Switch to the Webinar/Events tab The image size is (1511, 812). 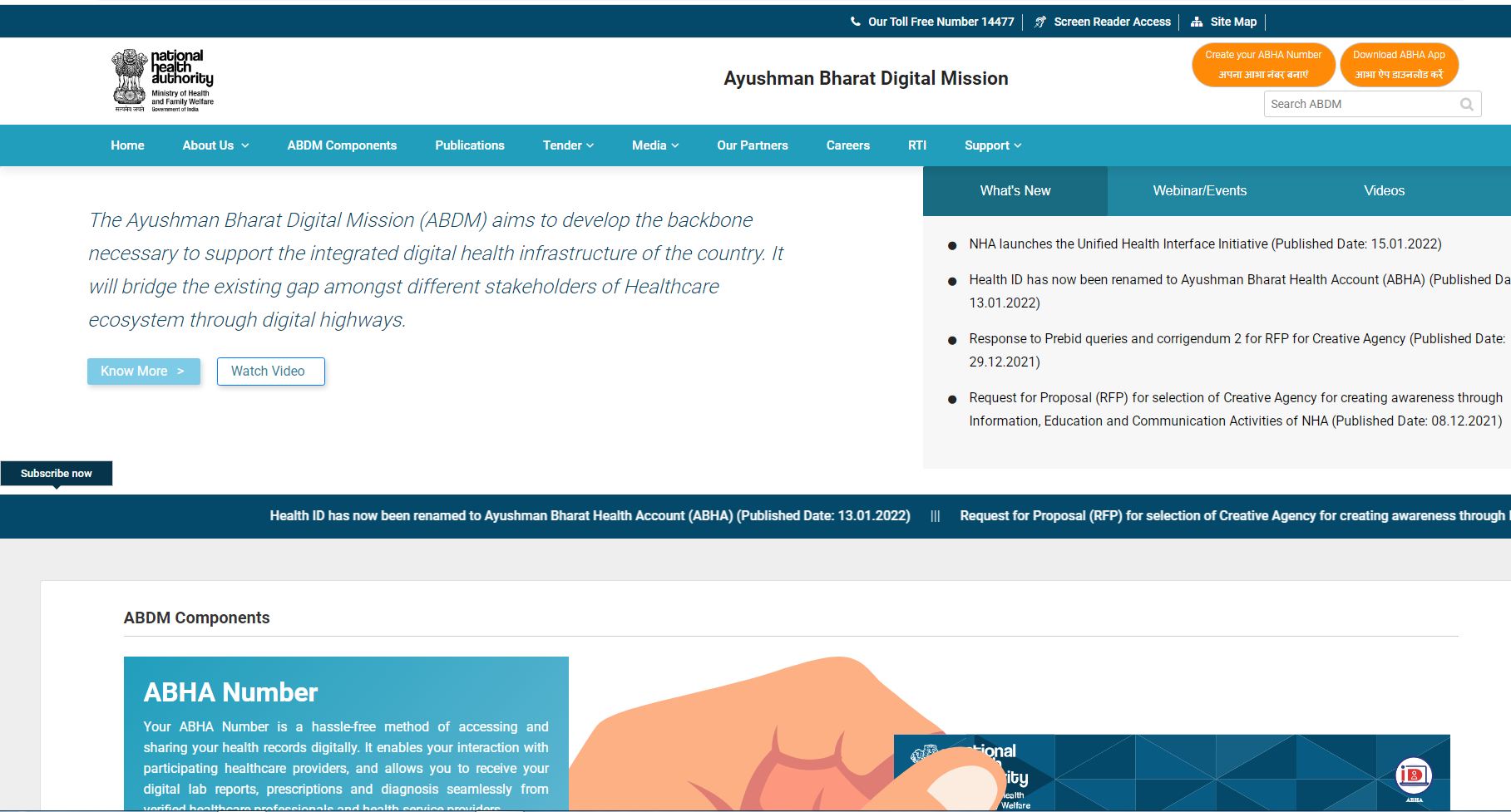coord(1199,191)
